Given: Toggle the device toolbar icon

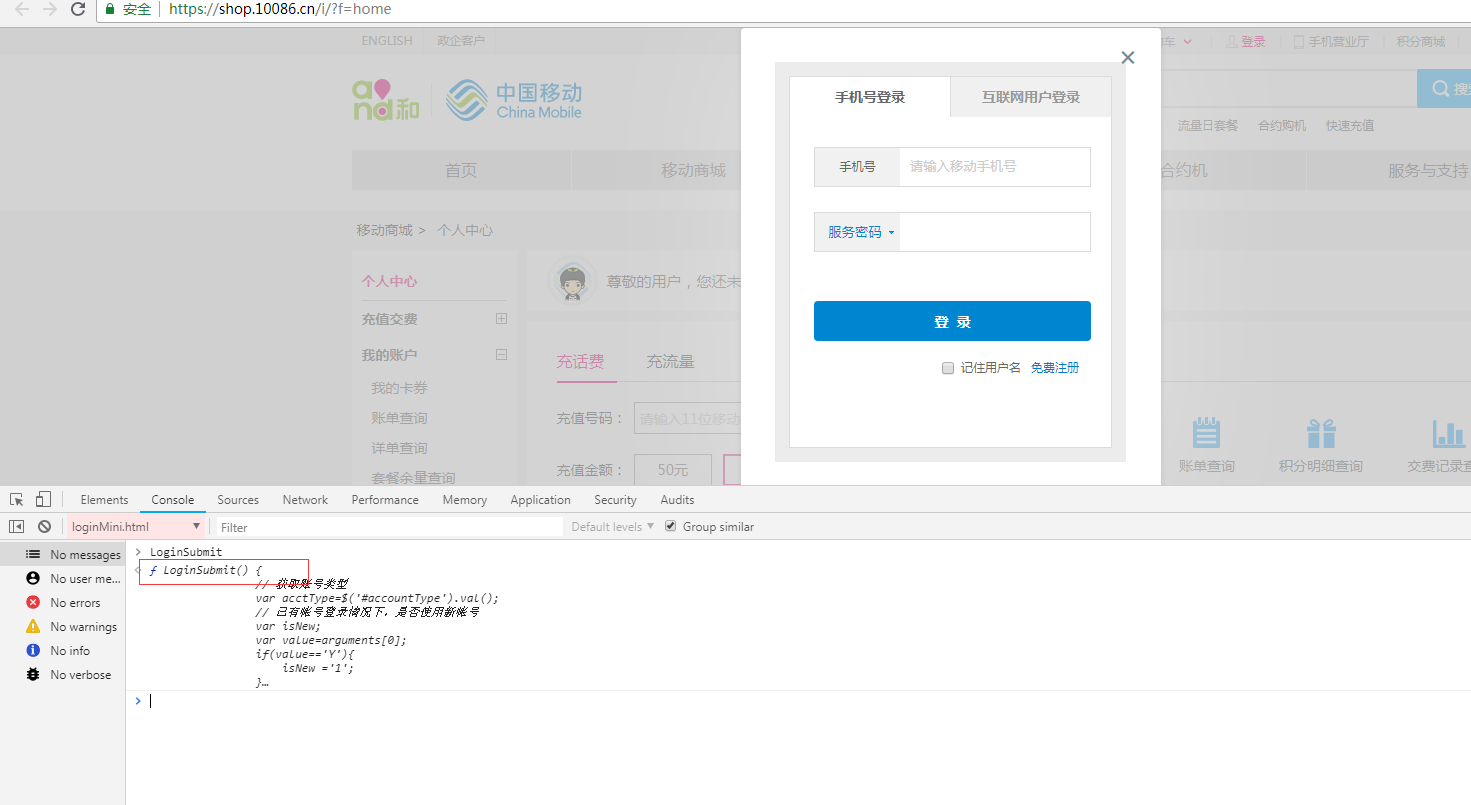Looking at the screenshot, I should (43, 499).
